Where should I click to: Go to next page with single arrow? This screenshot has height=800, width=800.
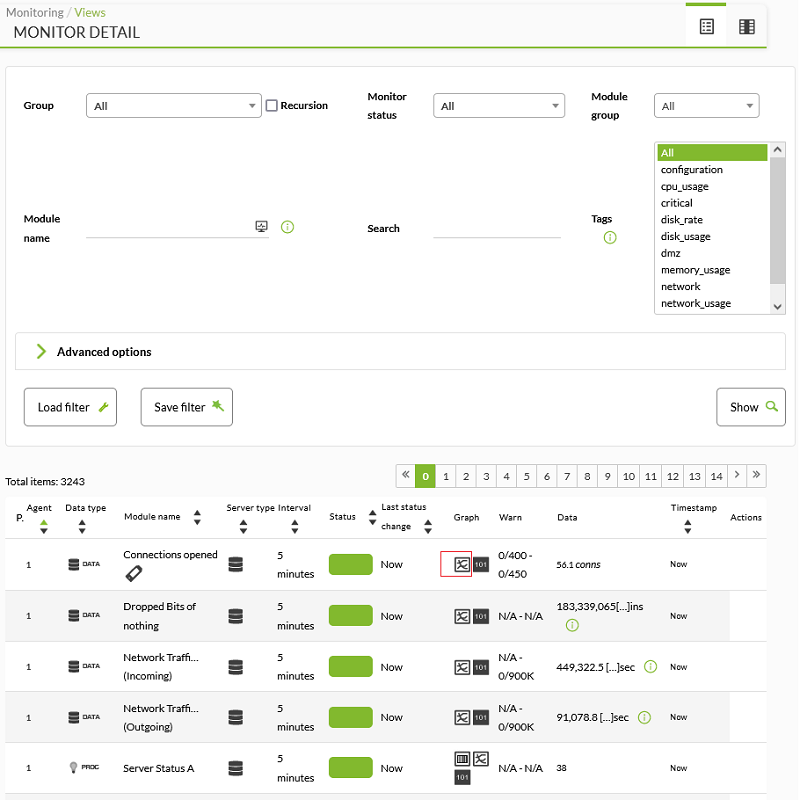tap(737, 475)
